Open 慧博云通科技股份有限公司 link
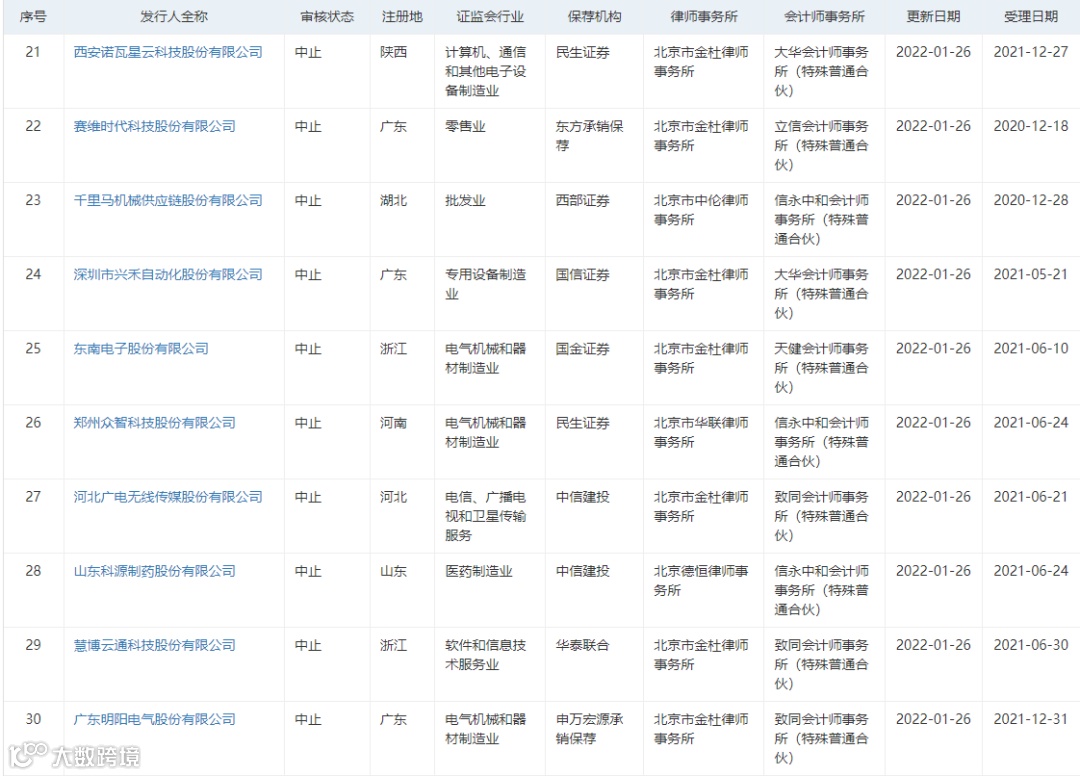Image resolution: width=1080 pixels, height=776 pixels. point(154,645)
